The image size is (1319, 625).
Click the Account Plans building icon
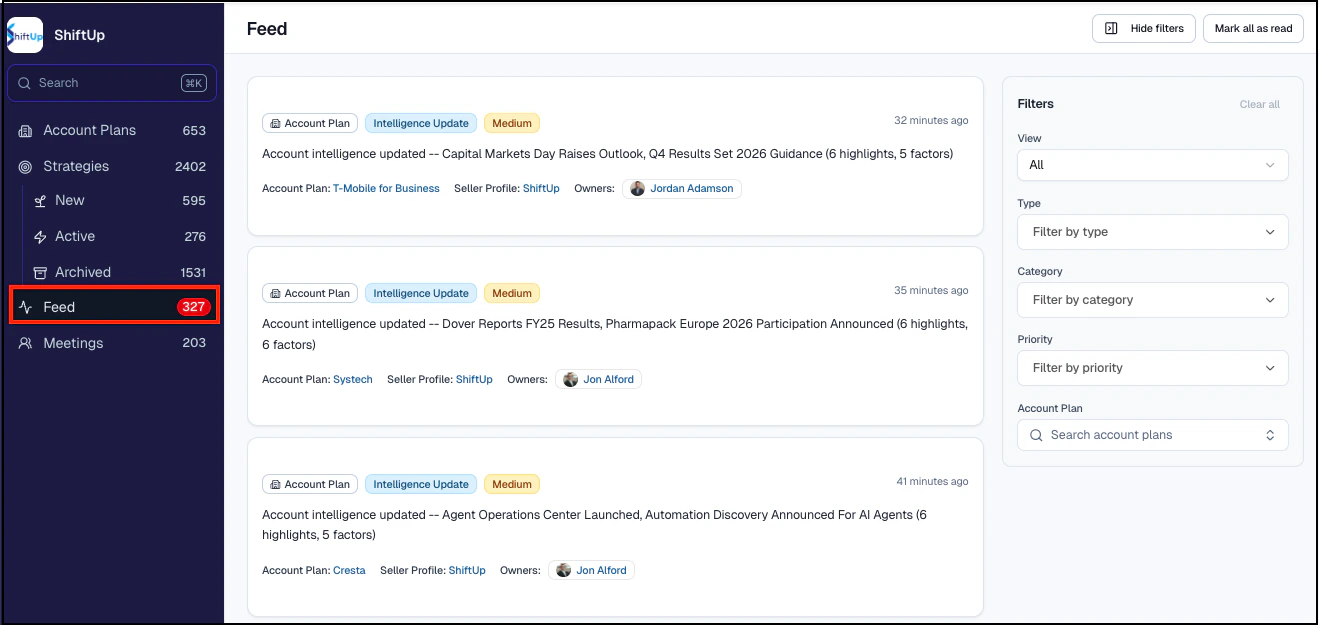point(25,131)
